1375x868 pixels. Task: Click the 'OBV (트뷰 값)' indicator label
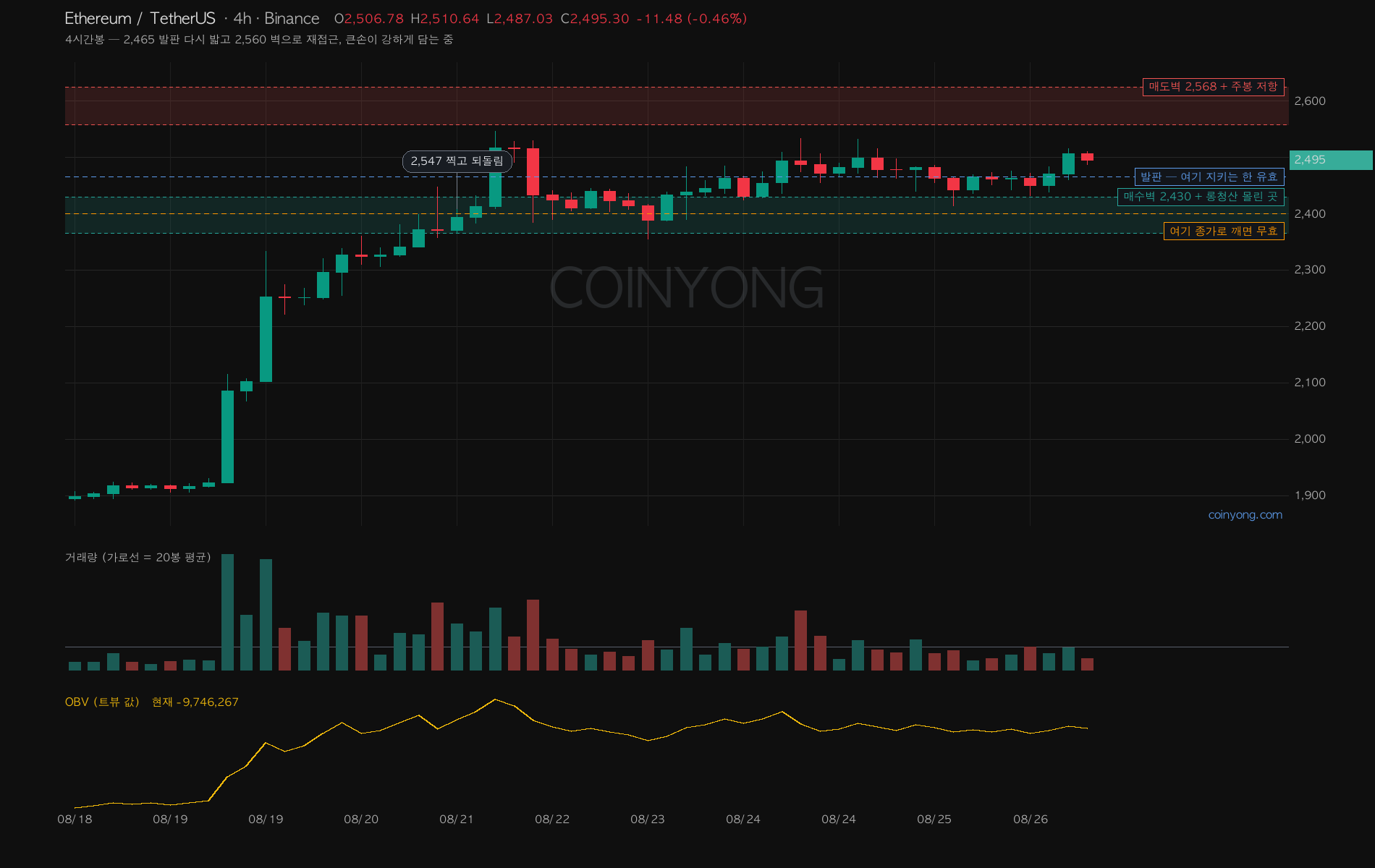click(x=102, y=702)
